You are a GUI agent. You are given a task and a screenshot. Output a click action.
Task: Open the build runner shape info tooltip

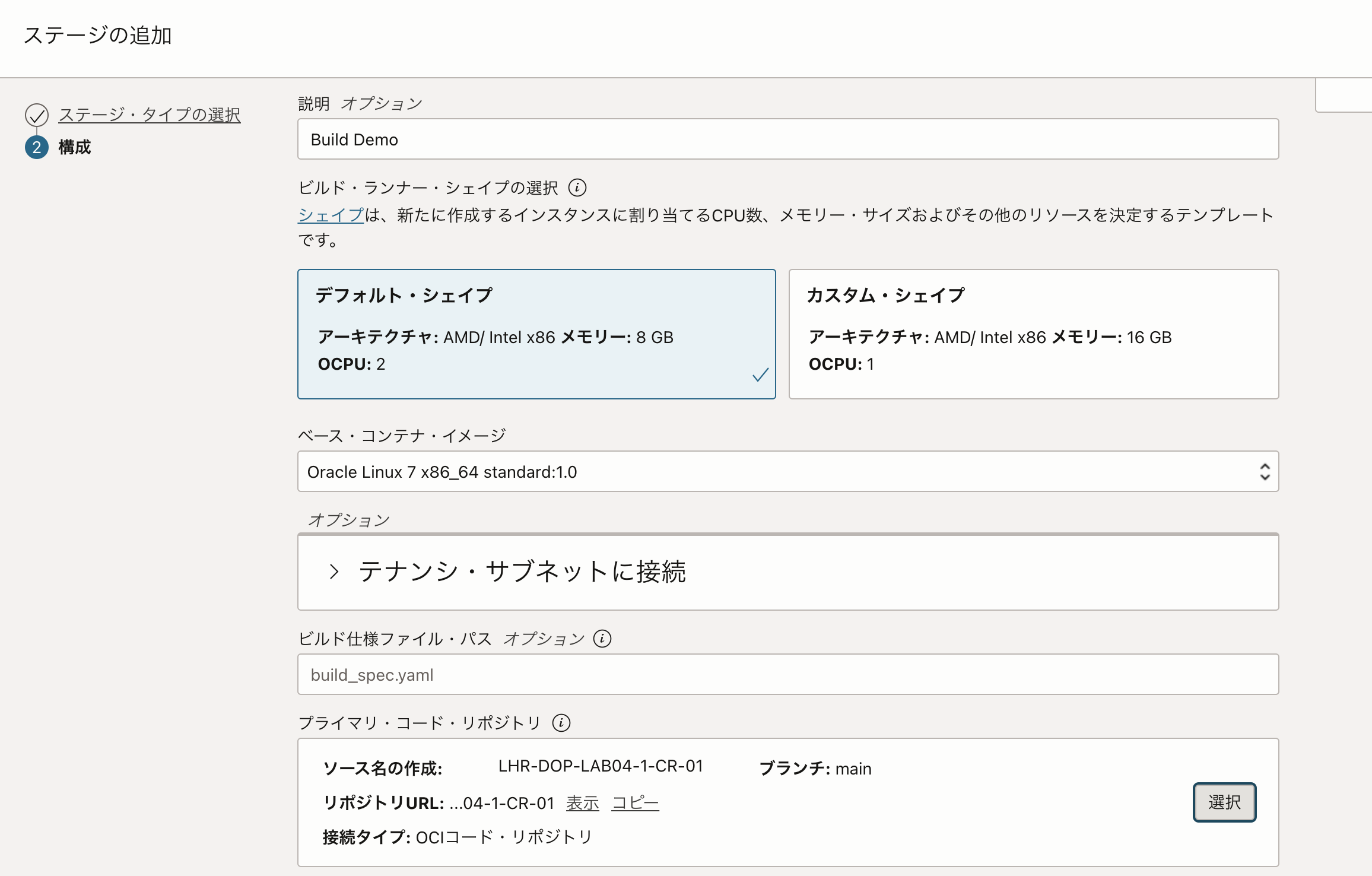(579, 188)
